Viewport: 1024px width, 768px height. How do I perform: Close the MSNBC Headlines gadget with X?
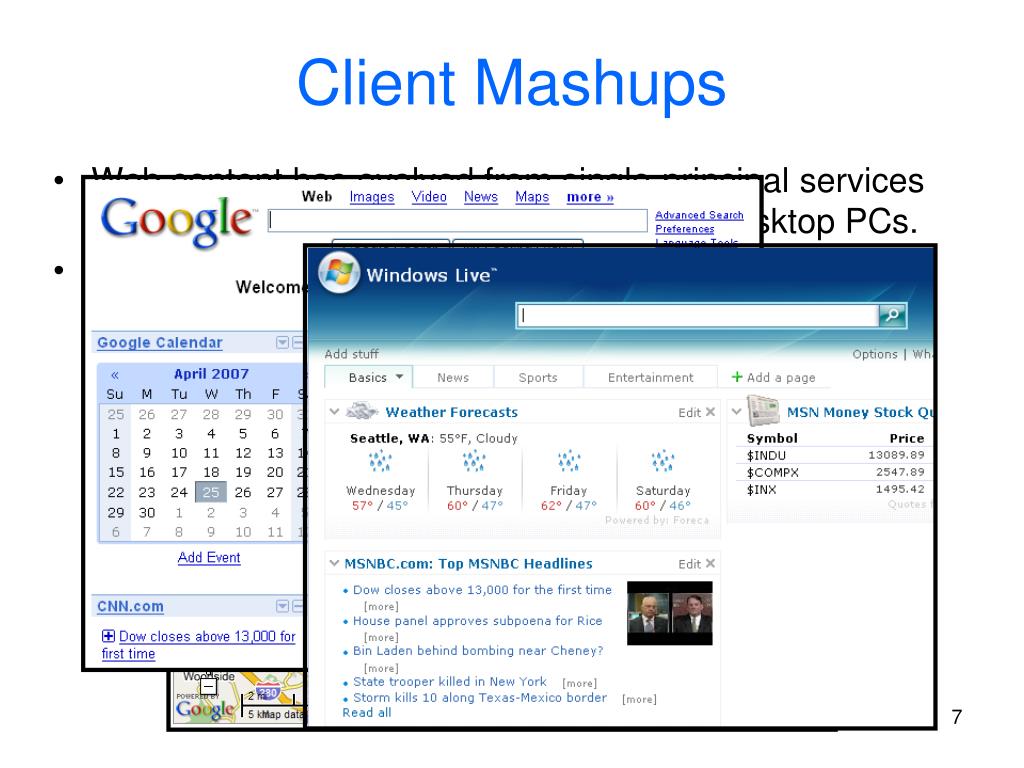tap(711, 563)
